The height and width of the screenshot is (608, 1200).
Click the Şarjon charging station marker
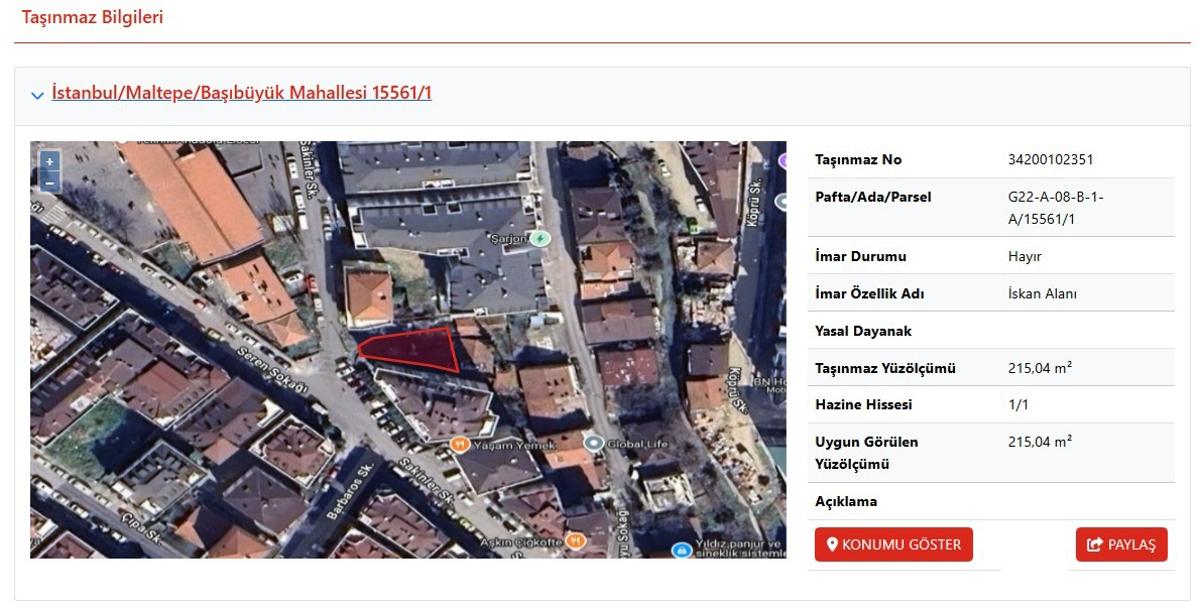point(540,239)
